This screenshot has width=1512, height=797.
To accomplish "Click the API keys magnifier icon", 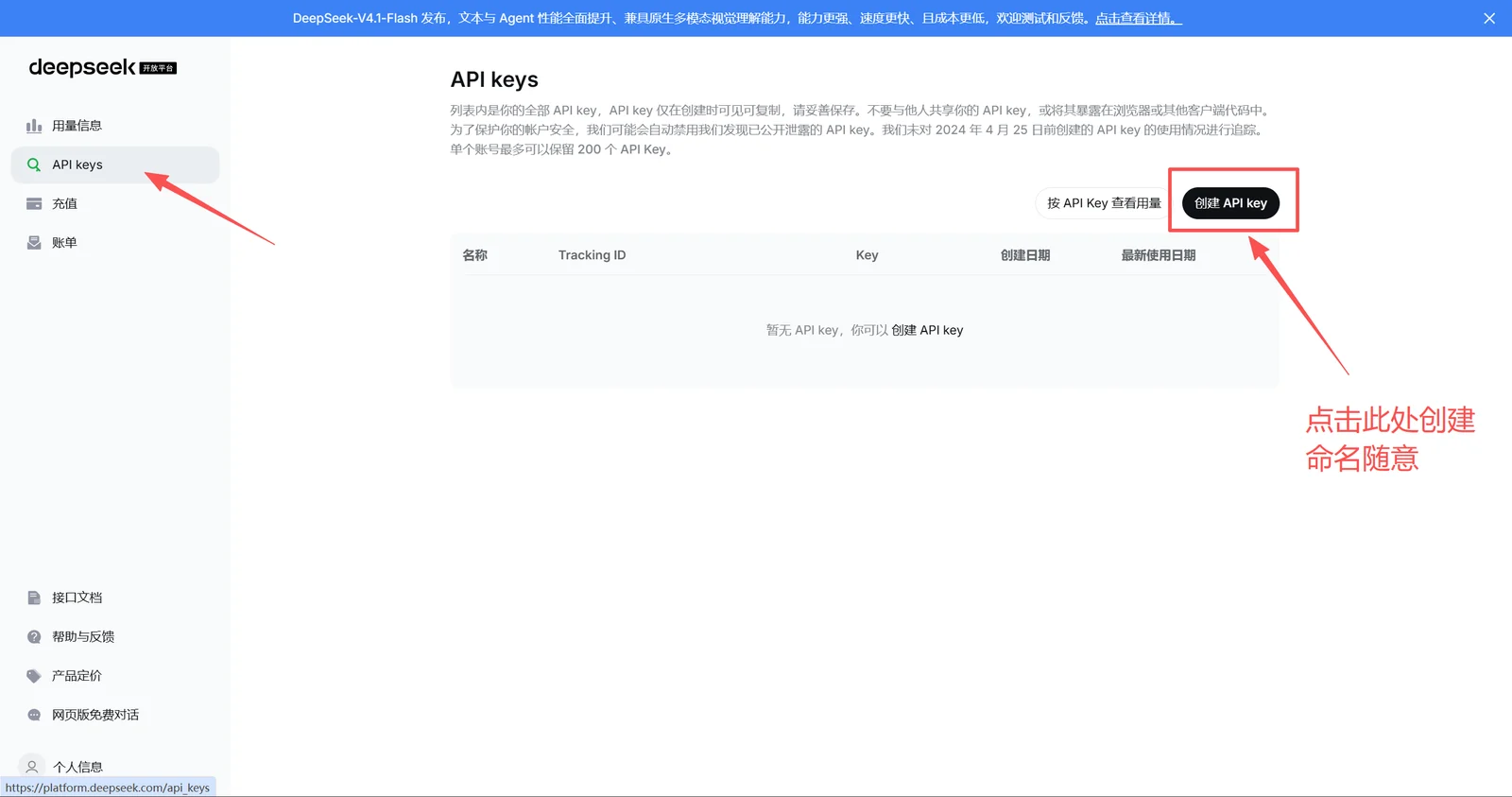I will click(x=34, y=165).
